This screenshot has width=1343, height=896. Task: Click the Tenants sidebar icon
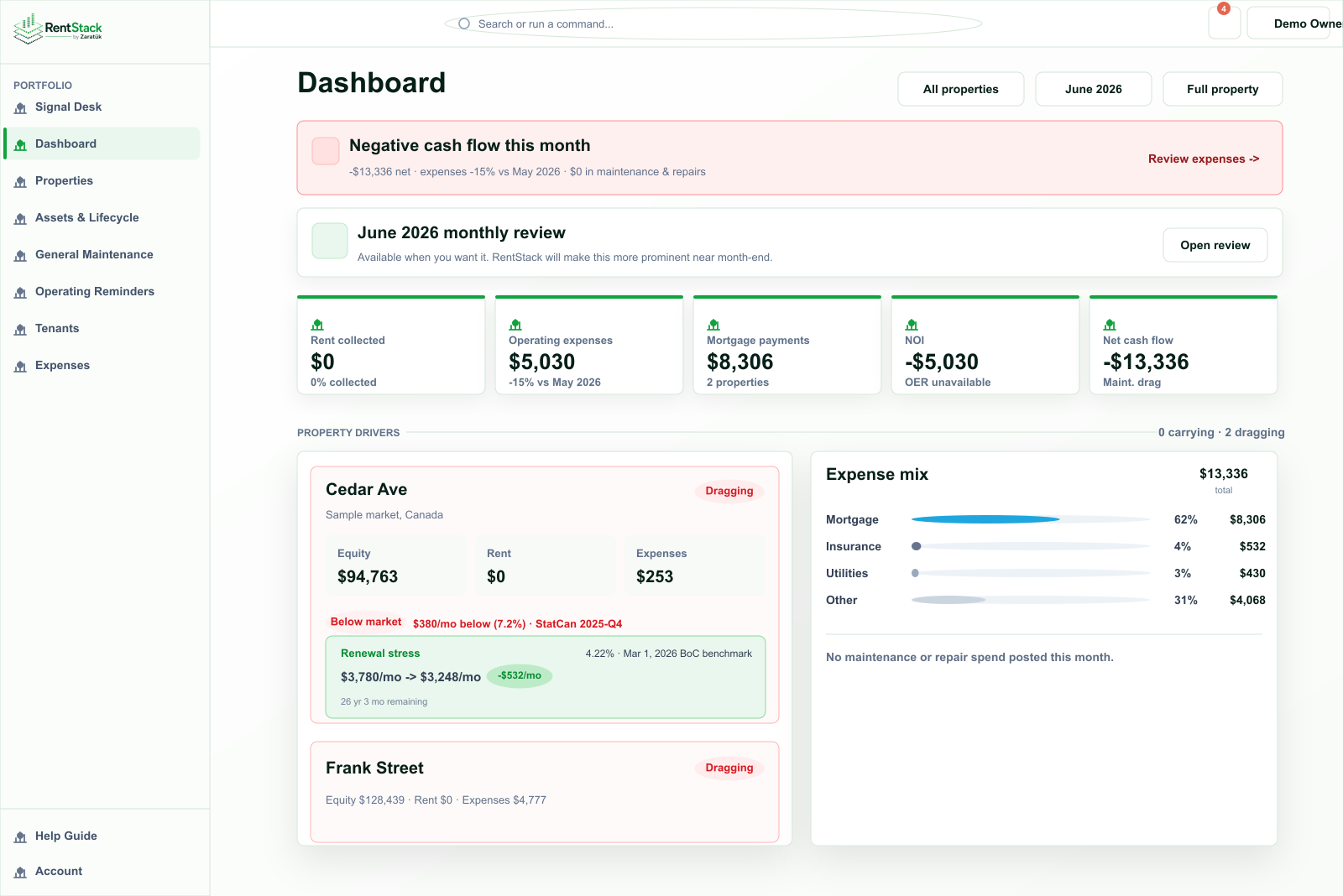pos(20,329)
